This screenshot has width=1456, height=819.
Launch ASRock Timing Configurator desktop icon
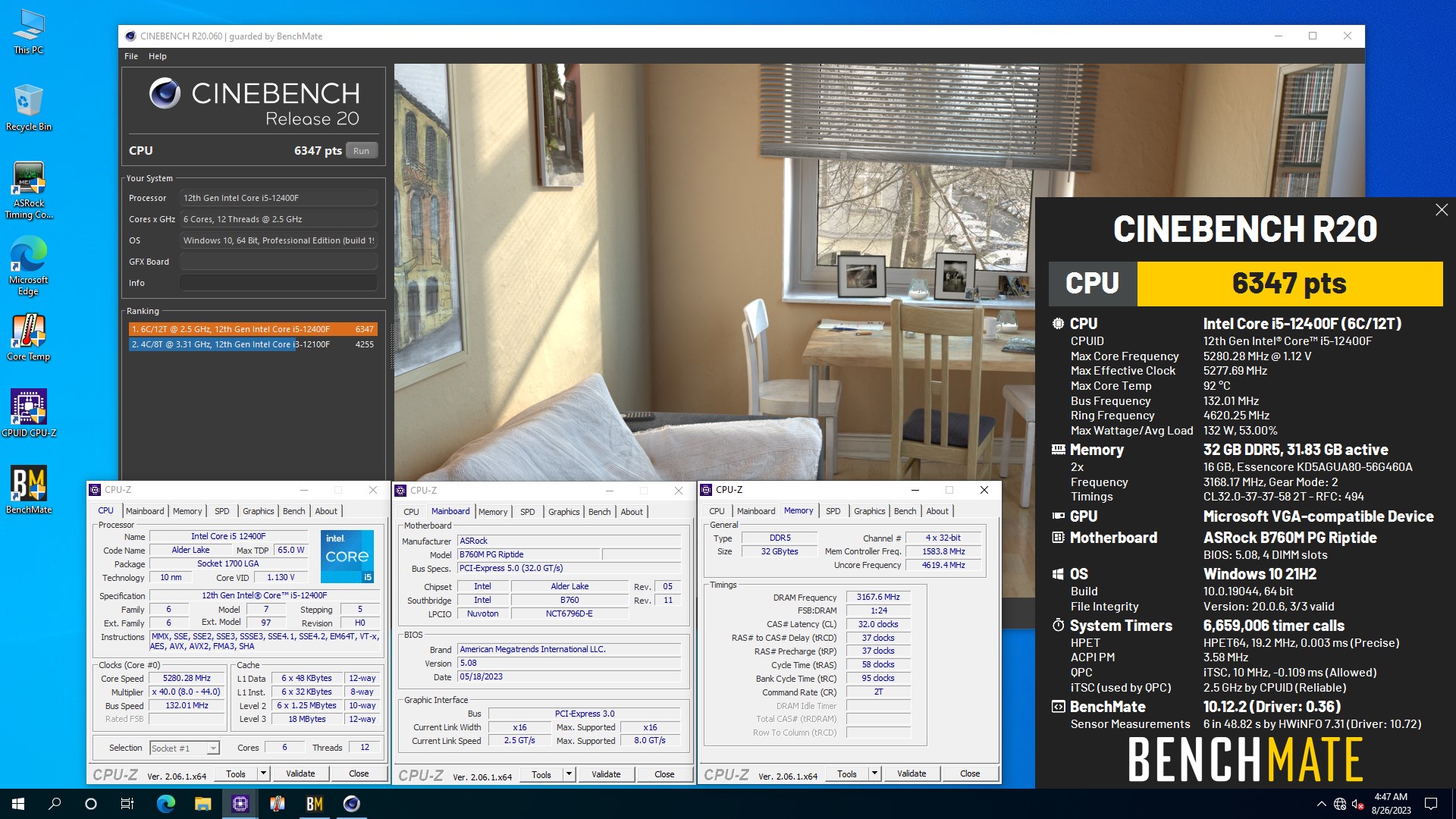[x=29, y=190]
